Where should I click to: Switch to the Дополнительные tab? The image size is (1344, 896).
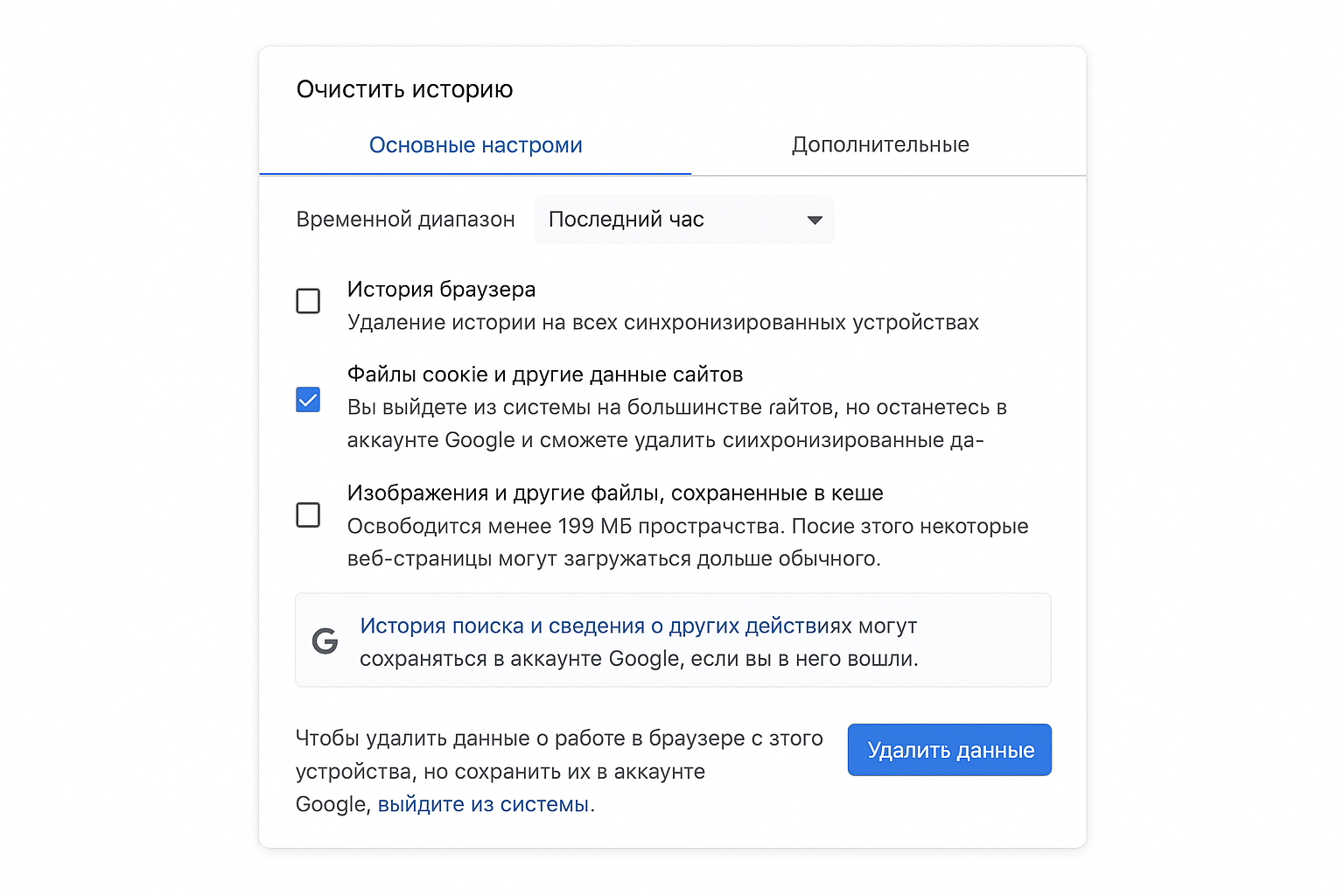point(880,144)
